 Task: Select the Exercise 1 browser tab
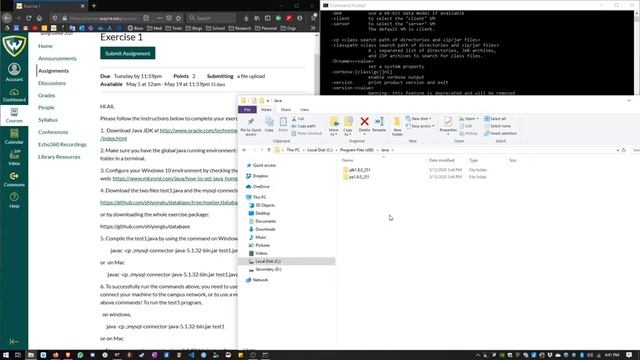click(x=50, y=6)
